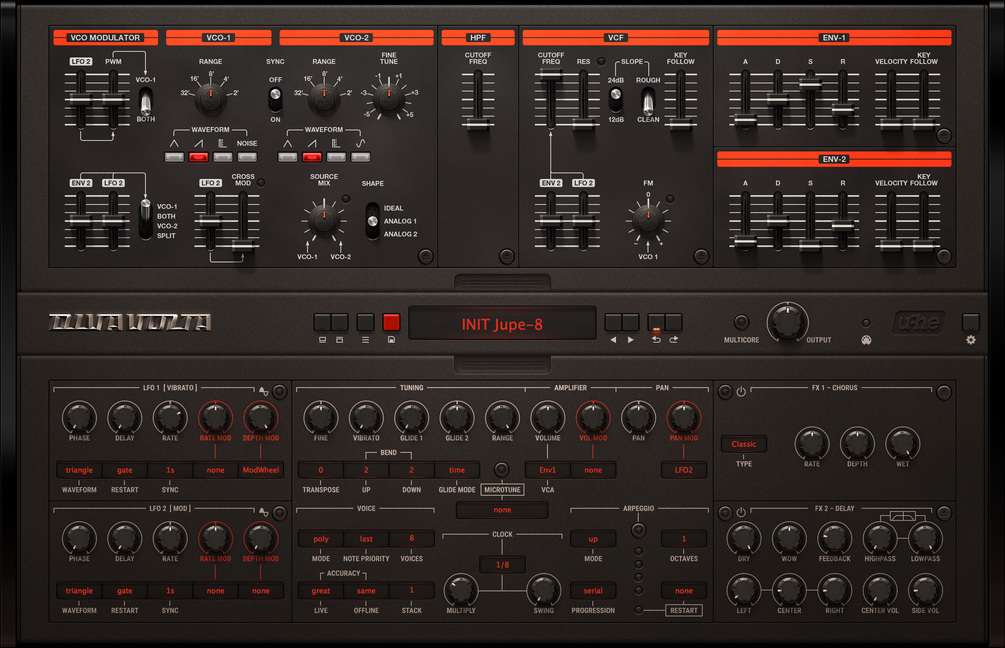Image resolution: width=1005 pixels, height=648 pixels.
Task: Click the VCO-1 panel header
Action: pyautogui.click(x=219, y=38)
